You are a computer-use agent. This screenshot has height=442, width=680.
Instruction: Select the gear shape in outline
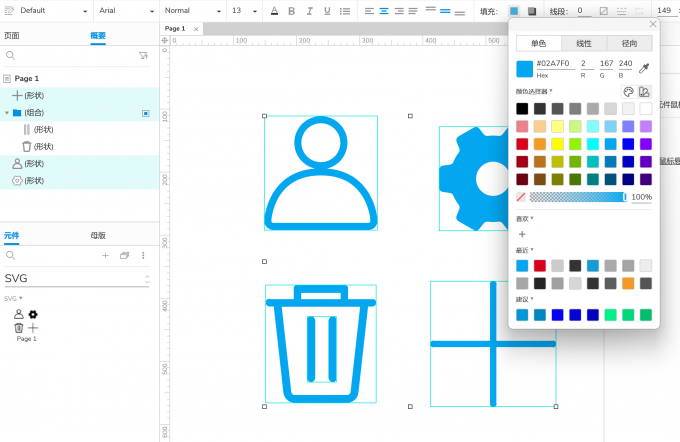(x=79, y=181)
